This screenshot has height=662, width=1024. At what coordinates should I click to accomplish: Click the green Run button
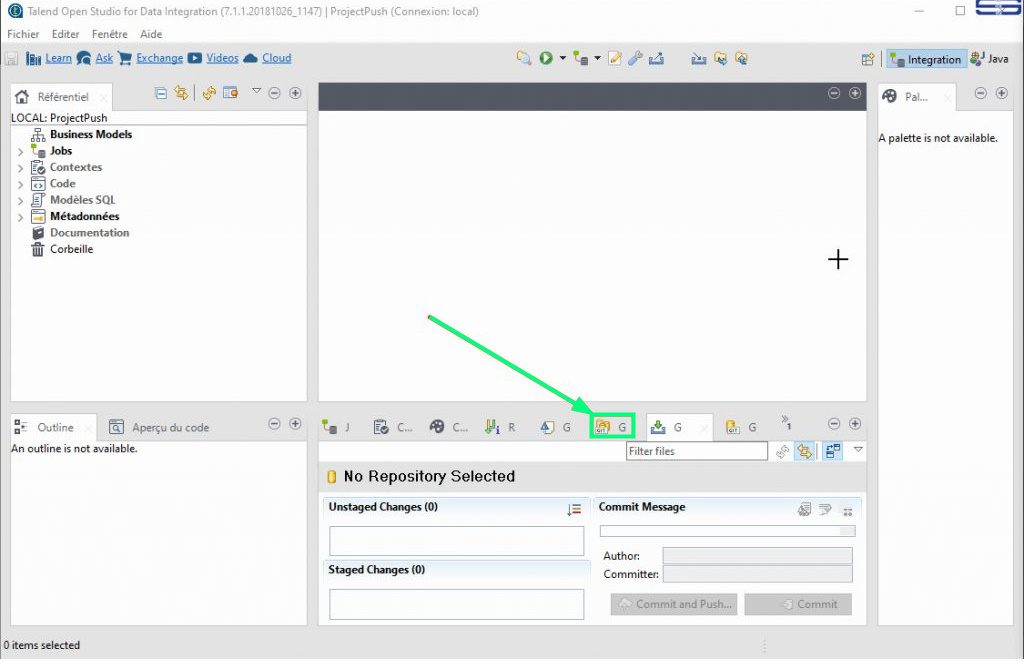[x=546, y=58]
